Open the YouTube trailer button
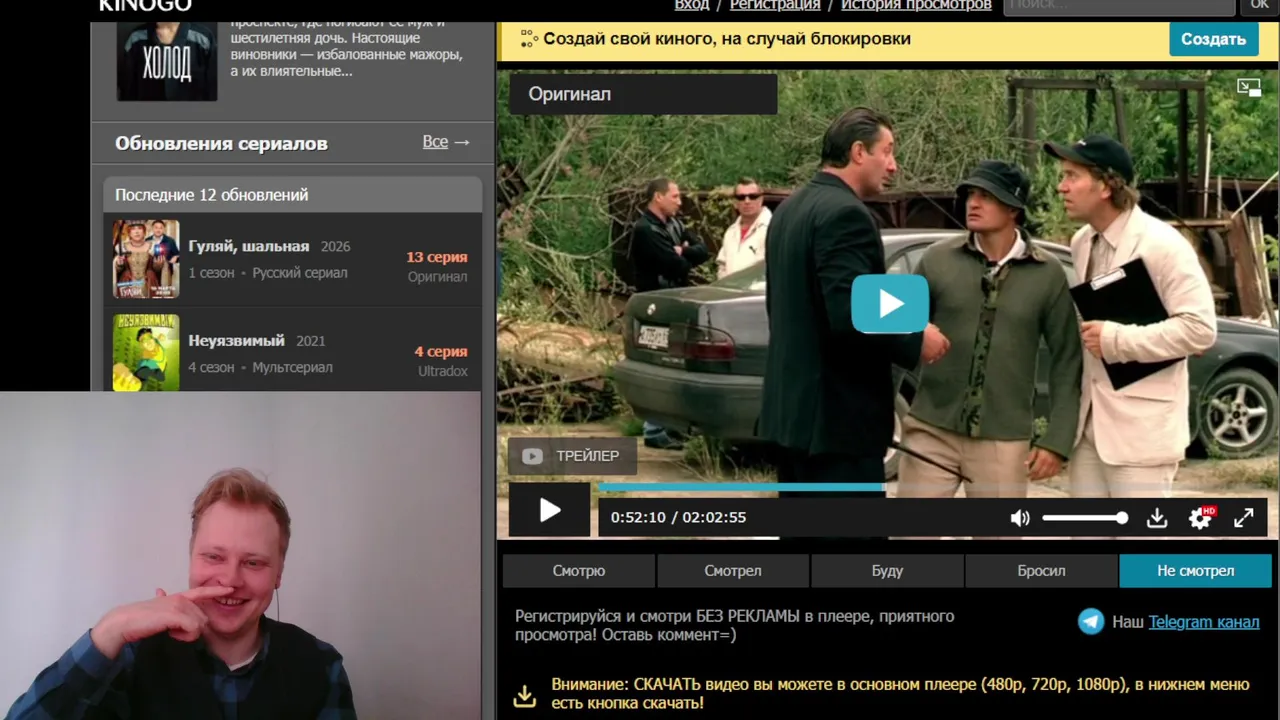 click(572, 456)
